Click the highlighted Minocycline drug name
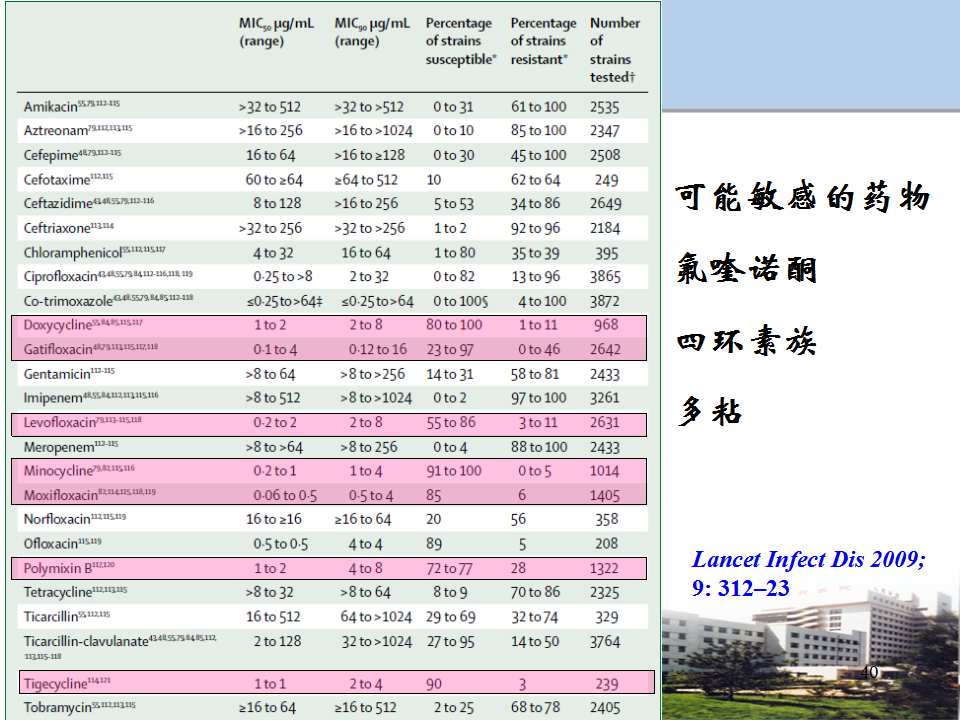 coord(58,471)
